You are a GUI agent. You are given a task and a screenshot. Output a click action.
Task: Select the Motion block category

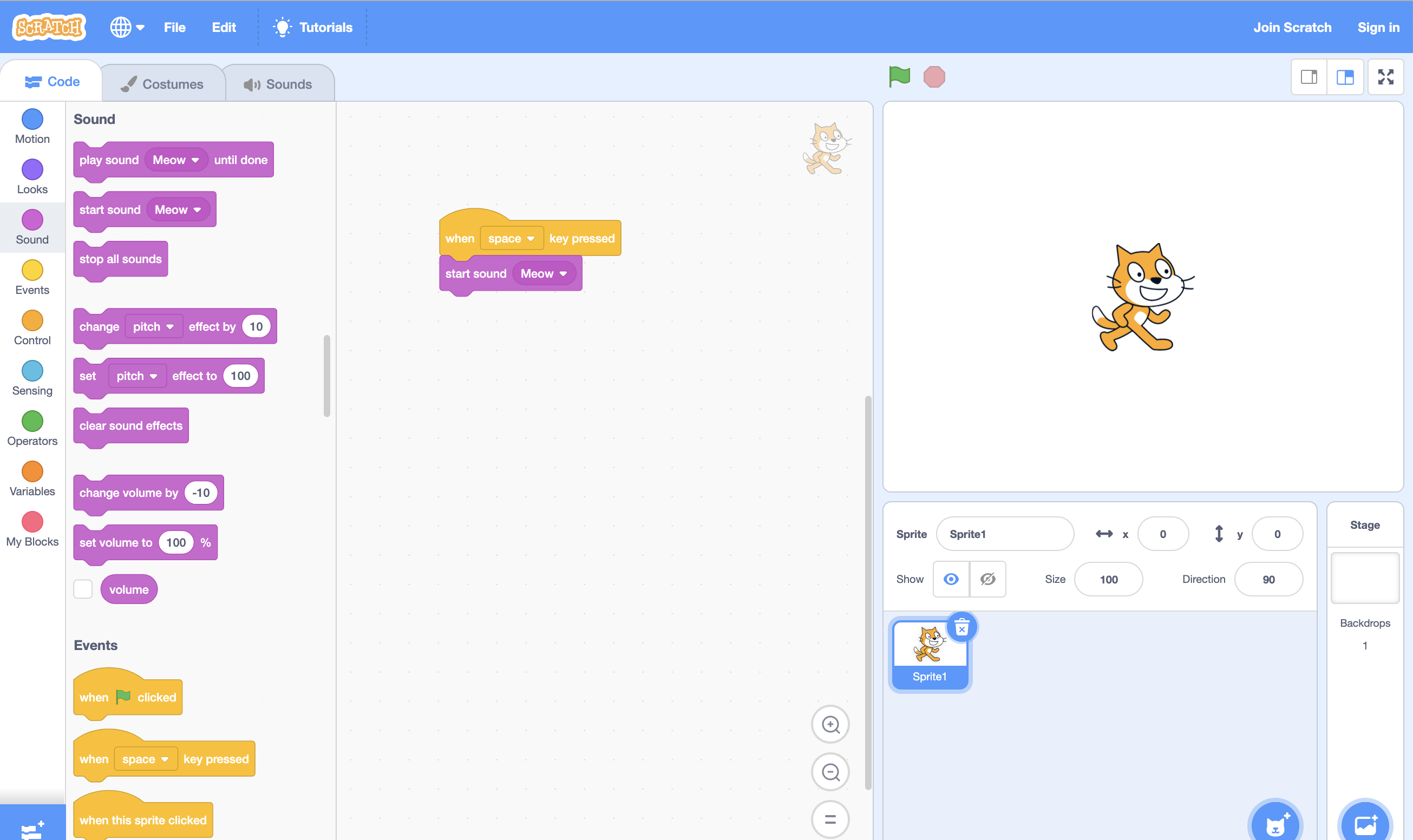coord(32,127)
